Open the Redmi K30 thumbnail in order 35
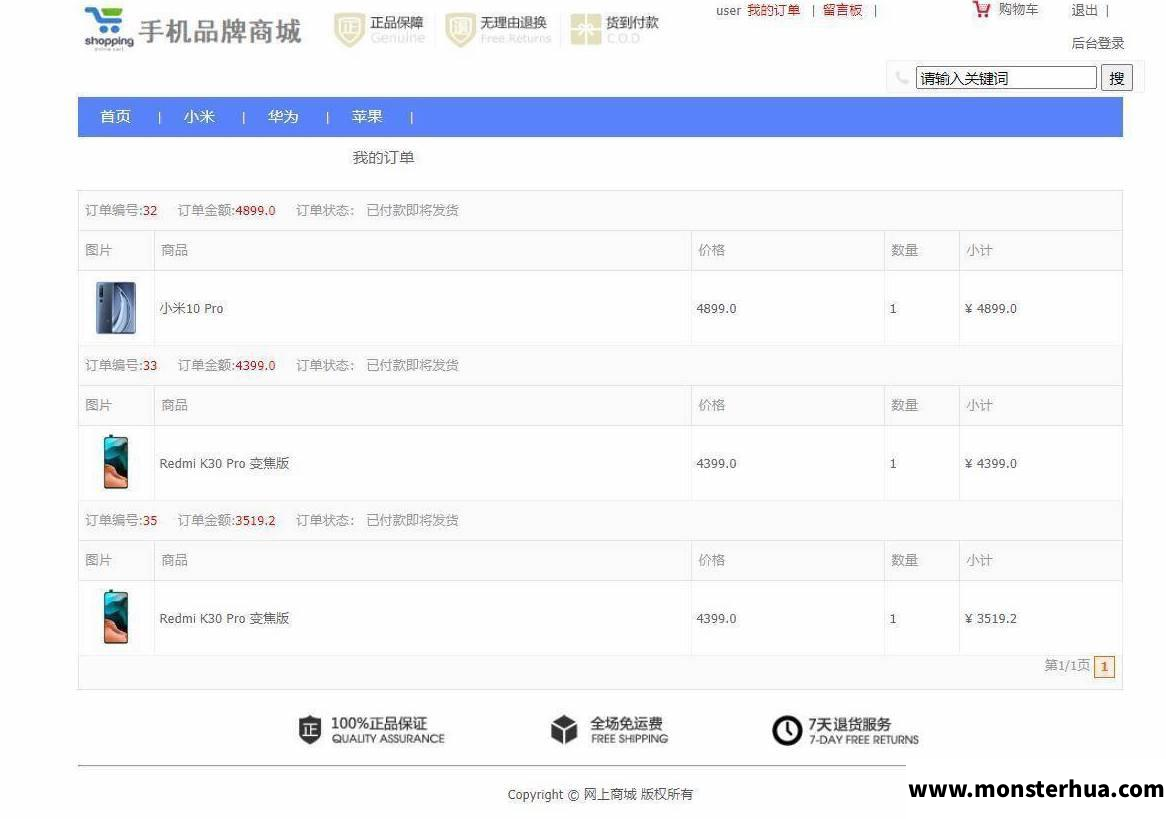 click(x=116, y=617)
